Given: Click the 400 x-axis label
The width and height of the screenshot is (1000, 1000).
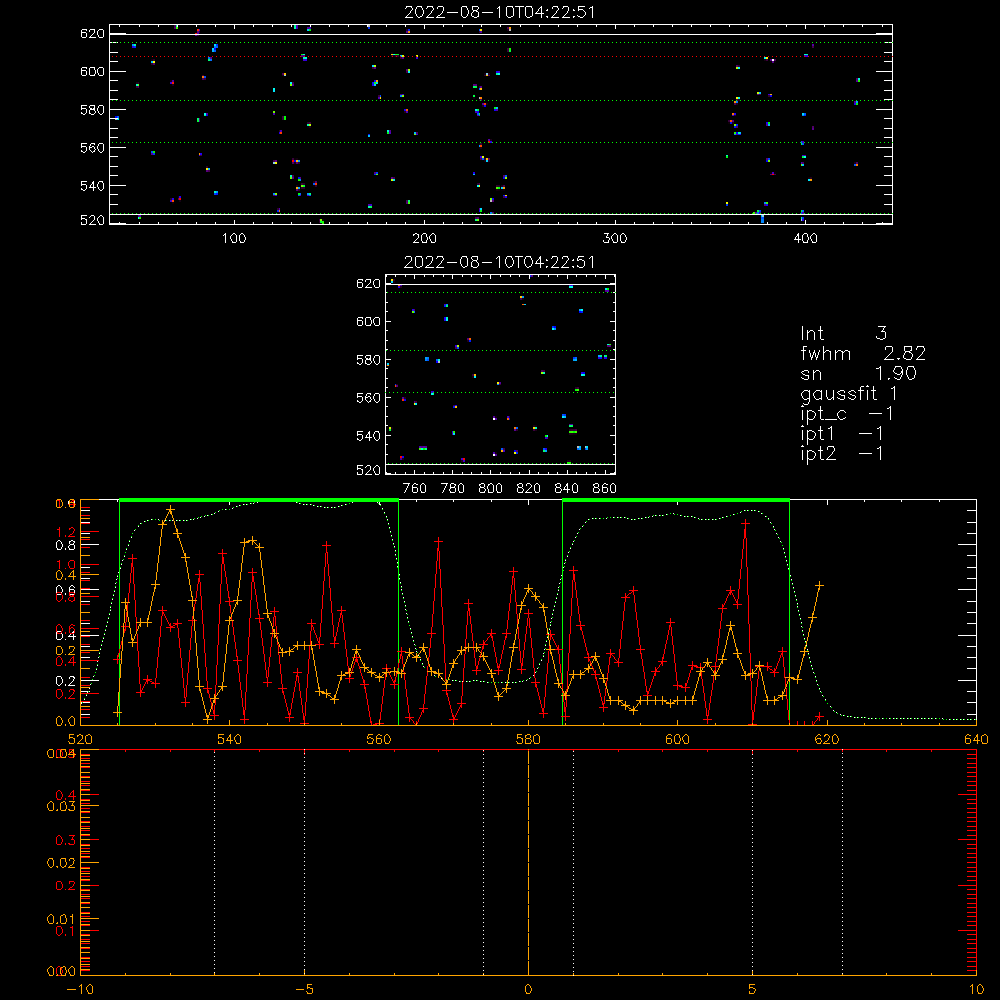Looking at the screenshot, I should pyautogui.click(x=805, y=239).
